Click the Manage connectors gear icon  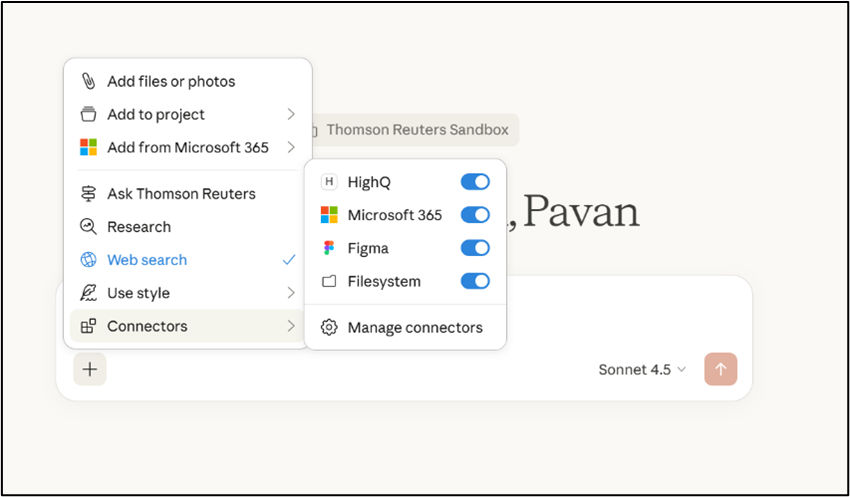[x=328, y=327]
